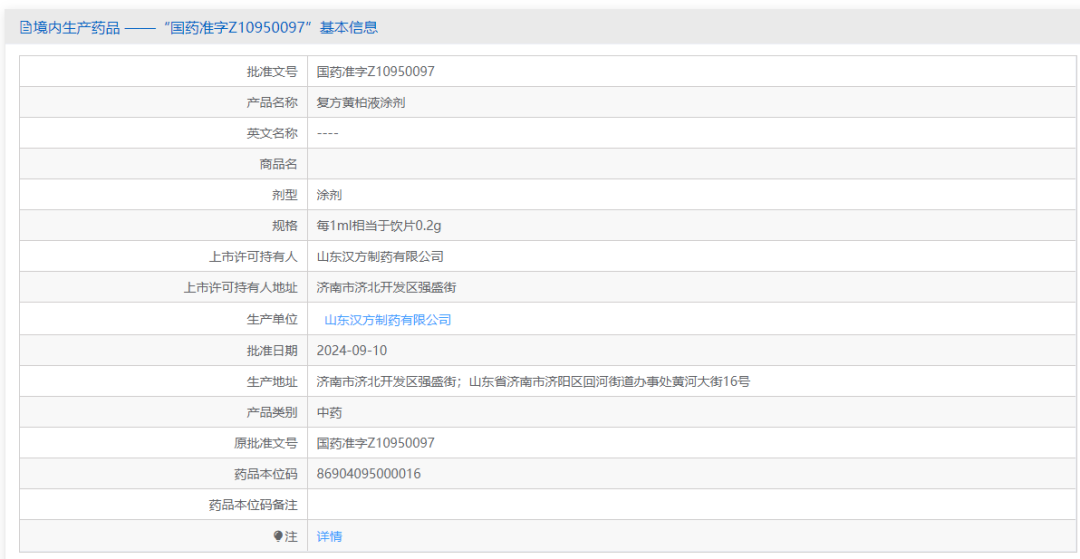Open the 详情 link in the notes row
This screenshot has width=1080, height=559.
329,537
